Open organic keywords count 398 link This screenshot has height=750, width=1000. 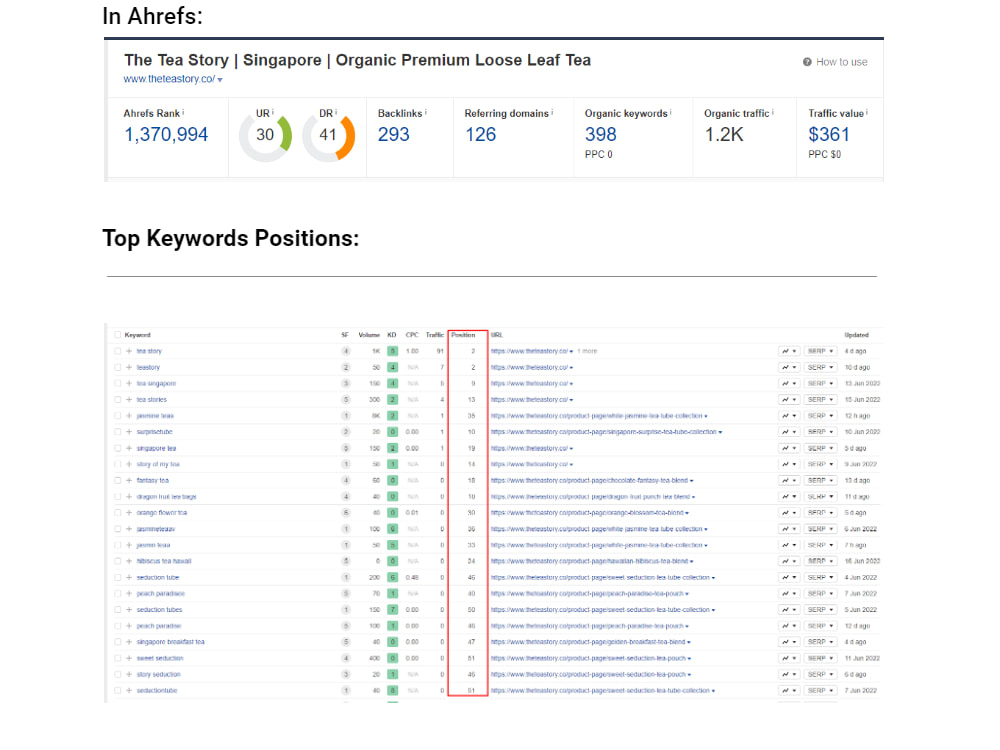tap(601, 135)
